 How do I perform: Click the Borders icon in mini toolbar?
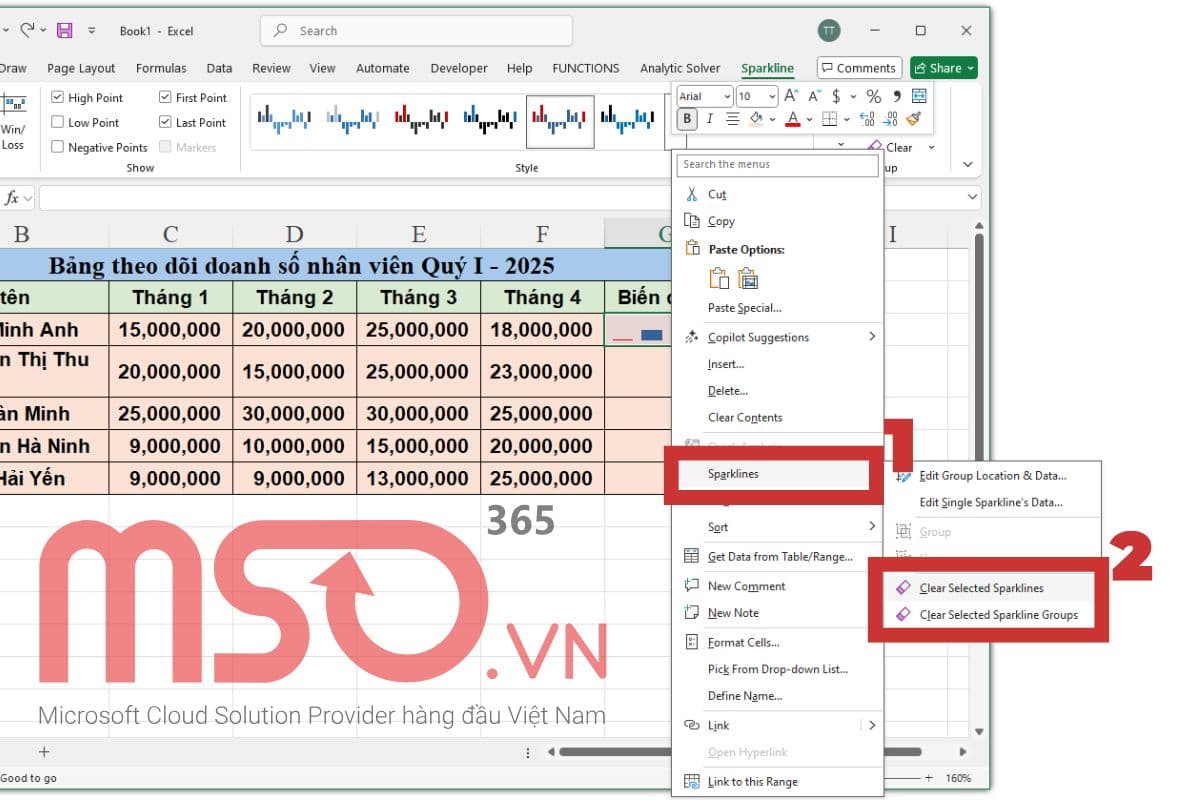click(x=829, y=119)
